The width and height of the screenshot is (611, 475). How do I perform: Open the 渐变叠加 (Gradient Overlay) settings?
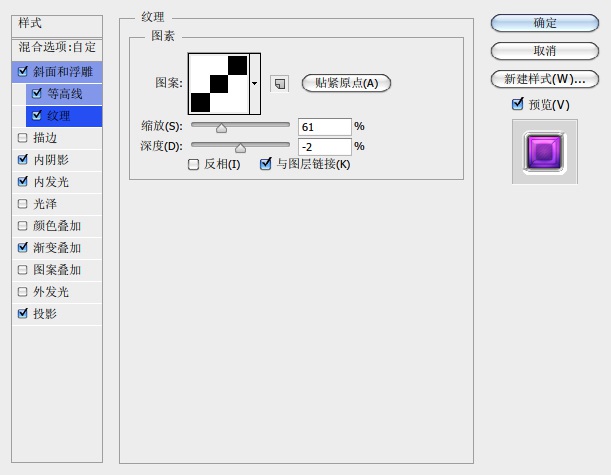pos(57,248)
